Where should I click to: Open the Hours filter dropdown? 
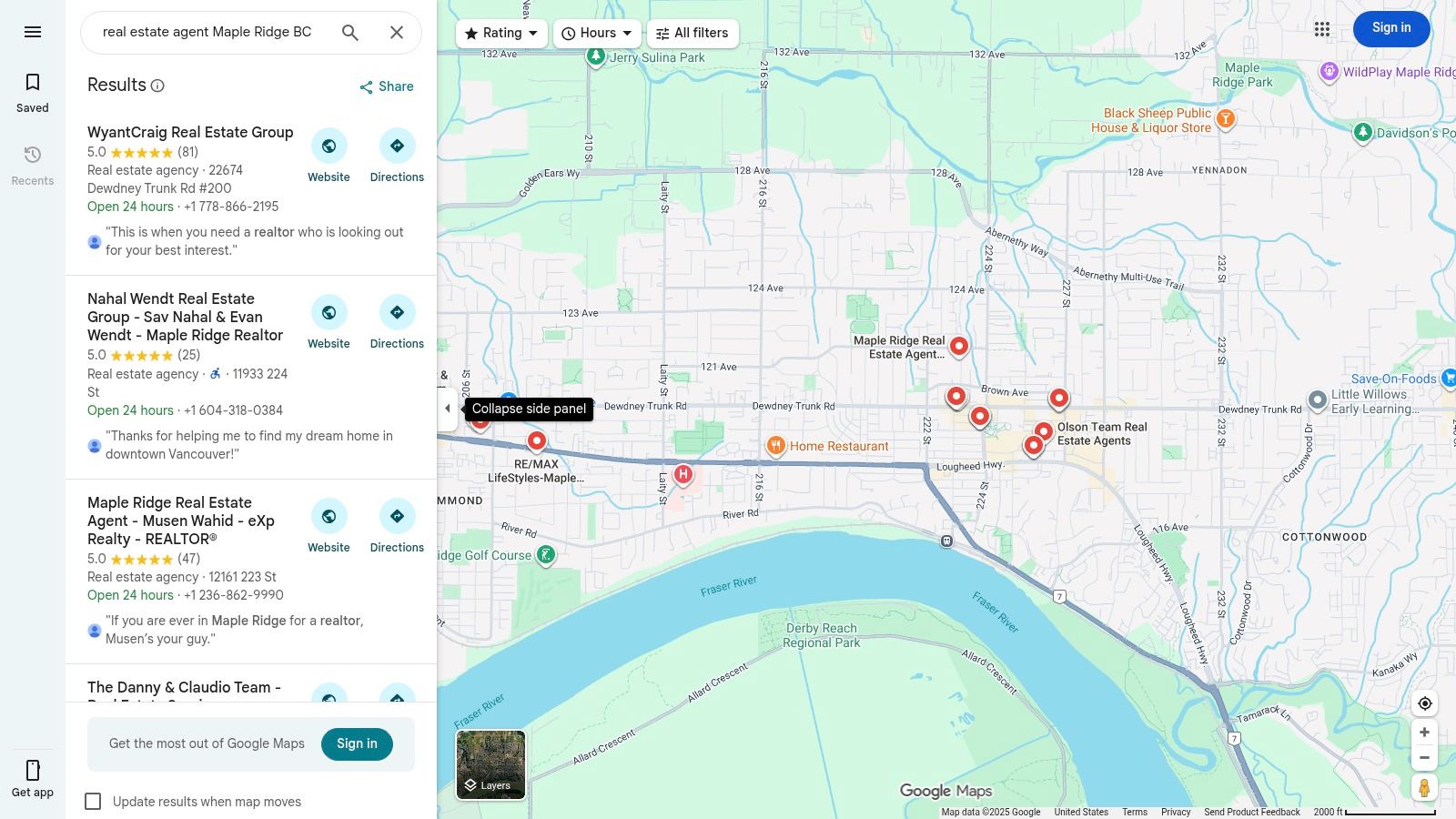(x=597, y=34)
